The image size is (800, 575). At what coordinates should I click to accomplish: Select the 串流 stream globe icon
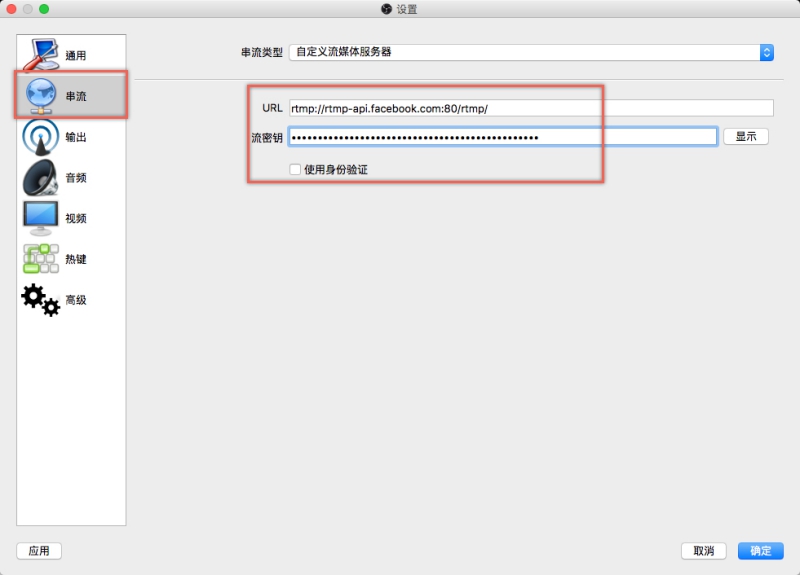tap(41, 96)
